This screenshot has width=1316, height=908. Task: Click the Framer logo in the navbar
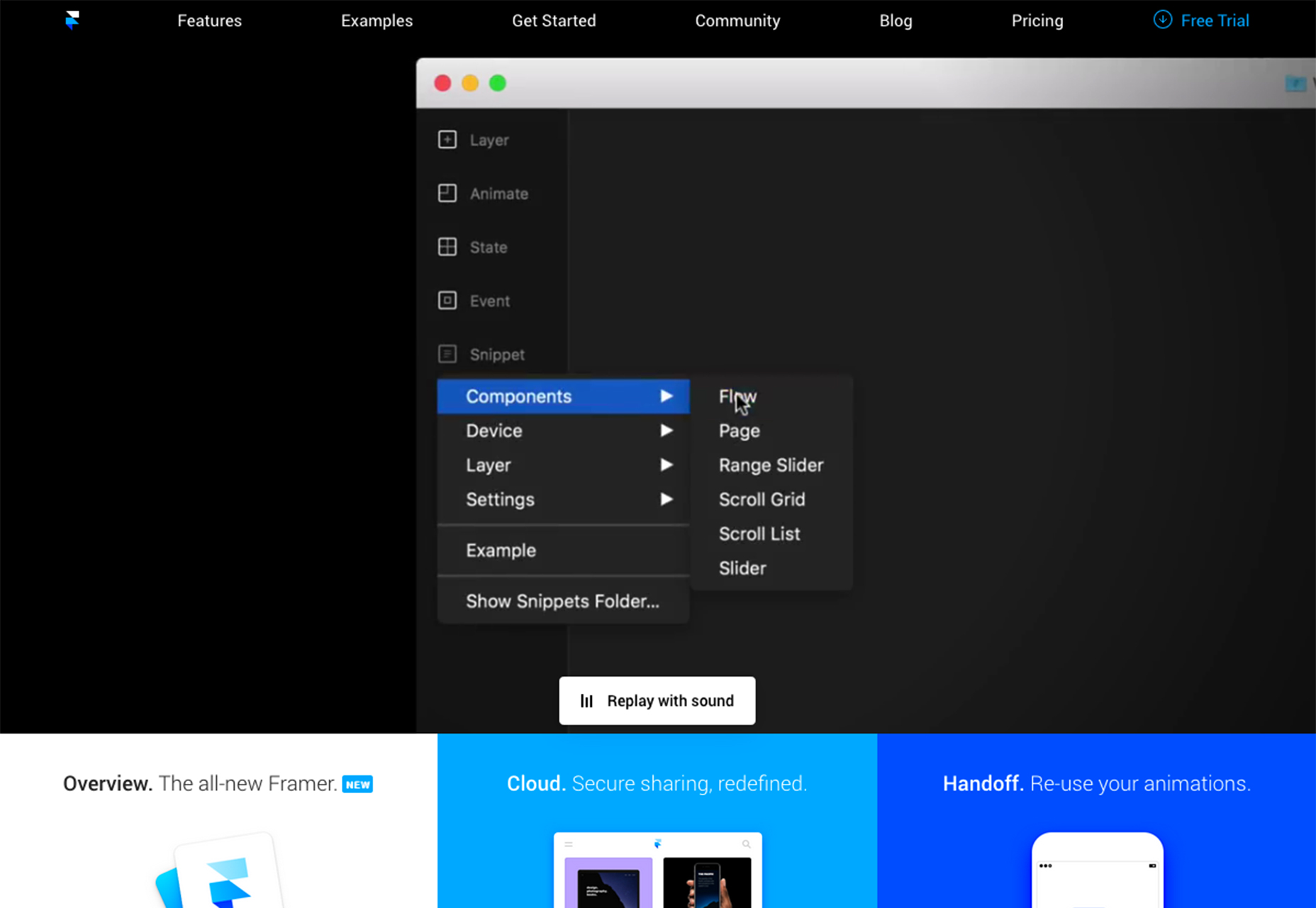(x=72, y=20)
